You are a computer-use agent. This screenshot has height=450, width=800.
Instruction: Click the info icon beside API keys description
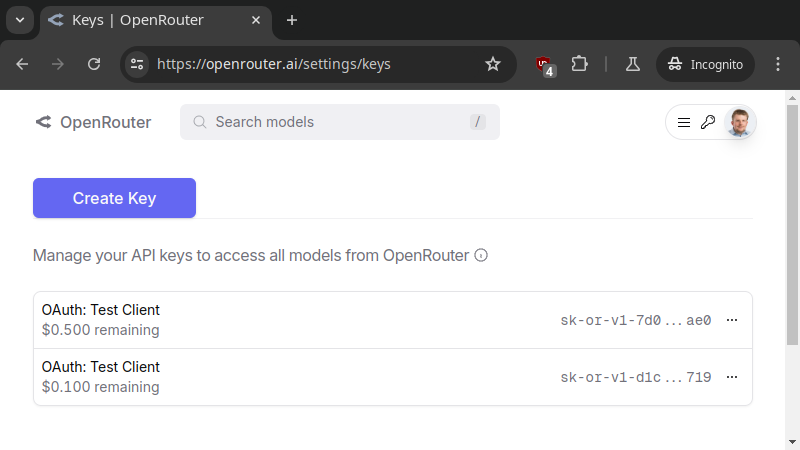pyautogui.click(x=481, y=255)
